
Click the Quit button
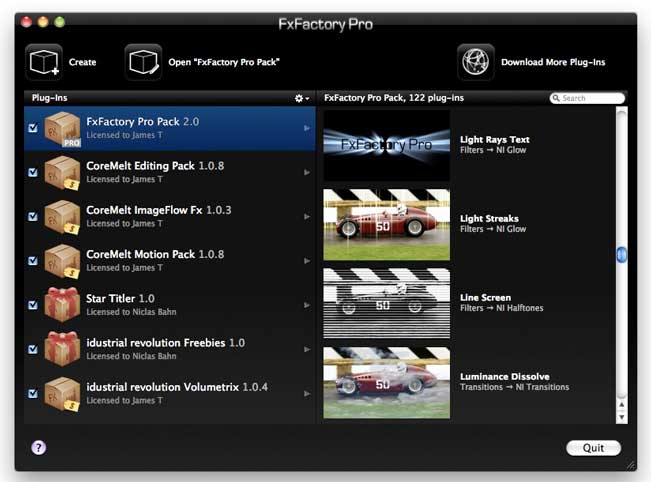pos(593,448)
